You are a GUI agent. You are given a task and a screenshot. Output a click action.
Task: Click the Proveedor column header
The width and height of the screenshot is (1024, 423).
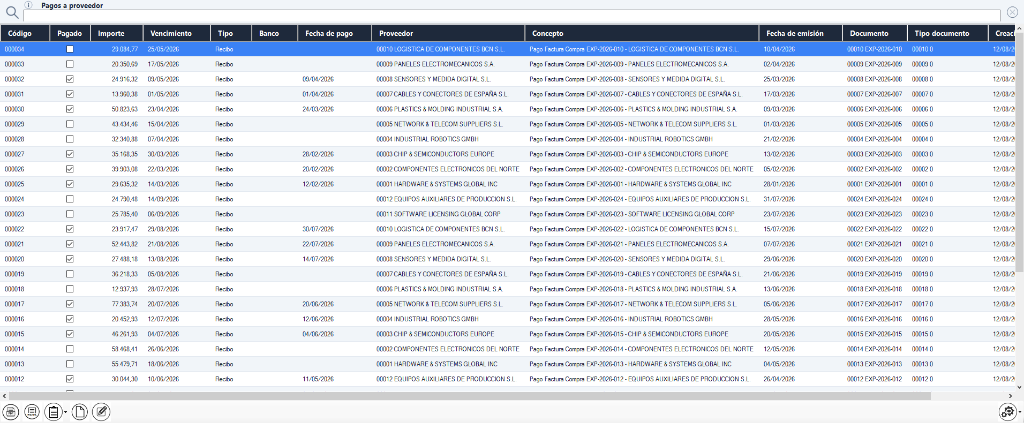pyautogui.click(x=449, y=33)
